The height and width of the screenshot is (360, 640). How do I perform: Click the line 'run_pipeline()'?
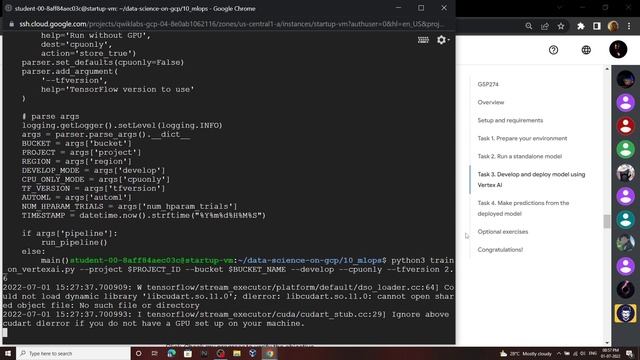[74, 242]
